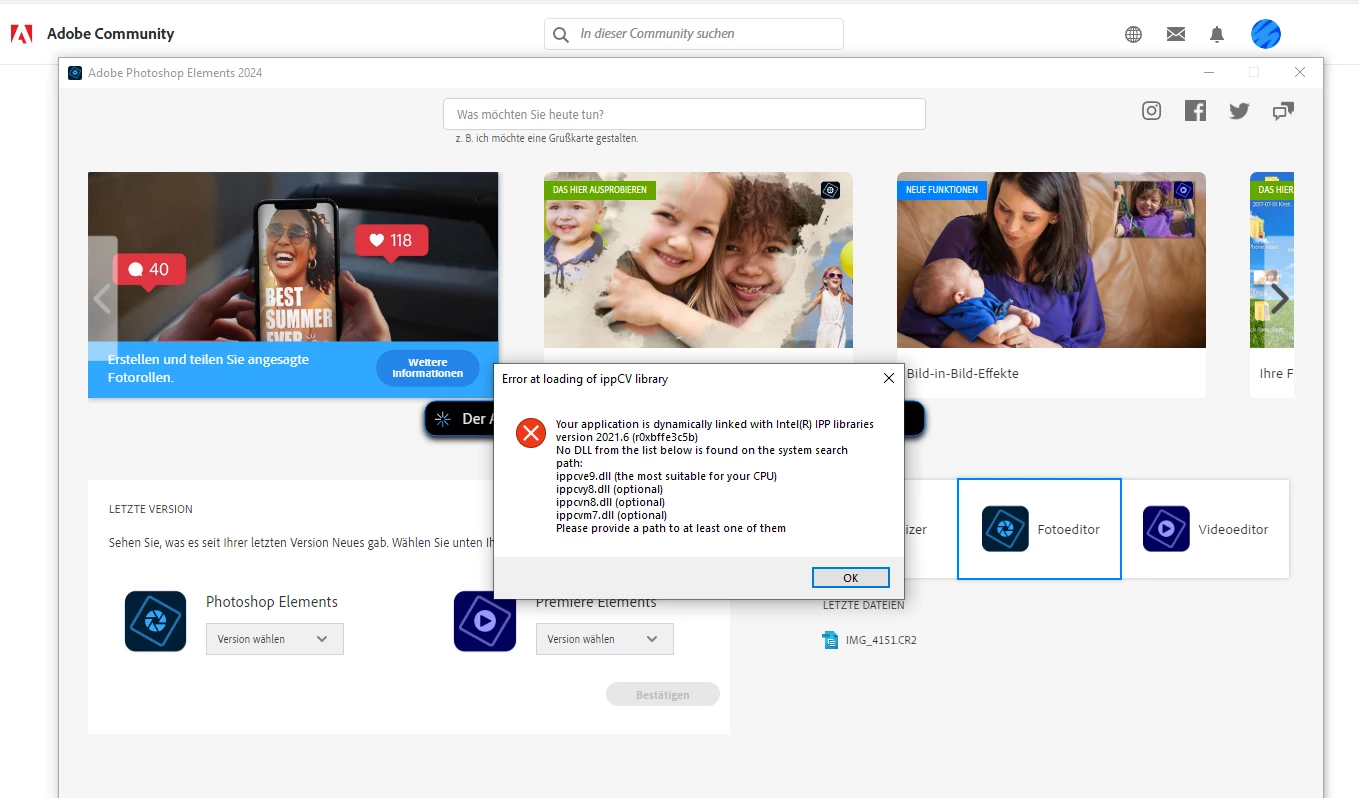
Task: Show next carousel slide
Action: (x=1279, y=298)
